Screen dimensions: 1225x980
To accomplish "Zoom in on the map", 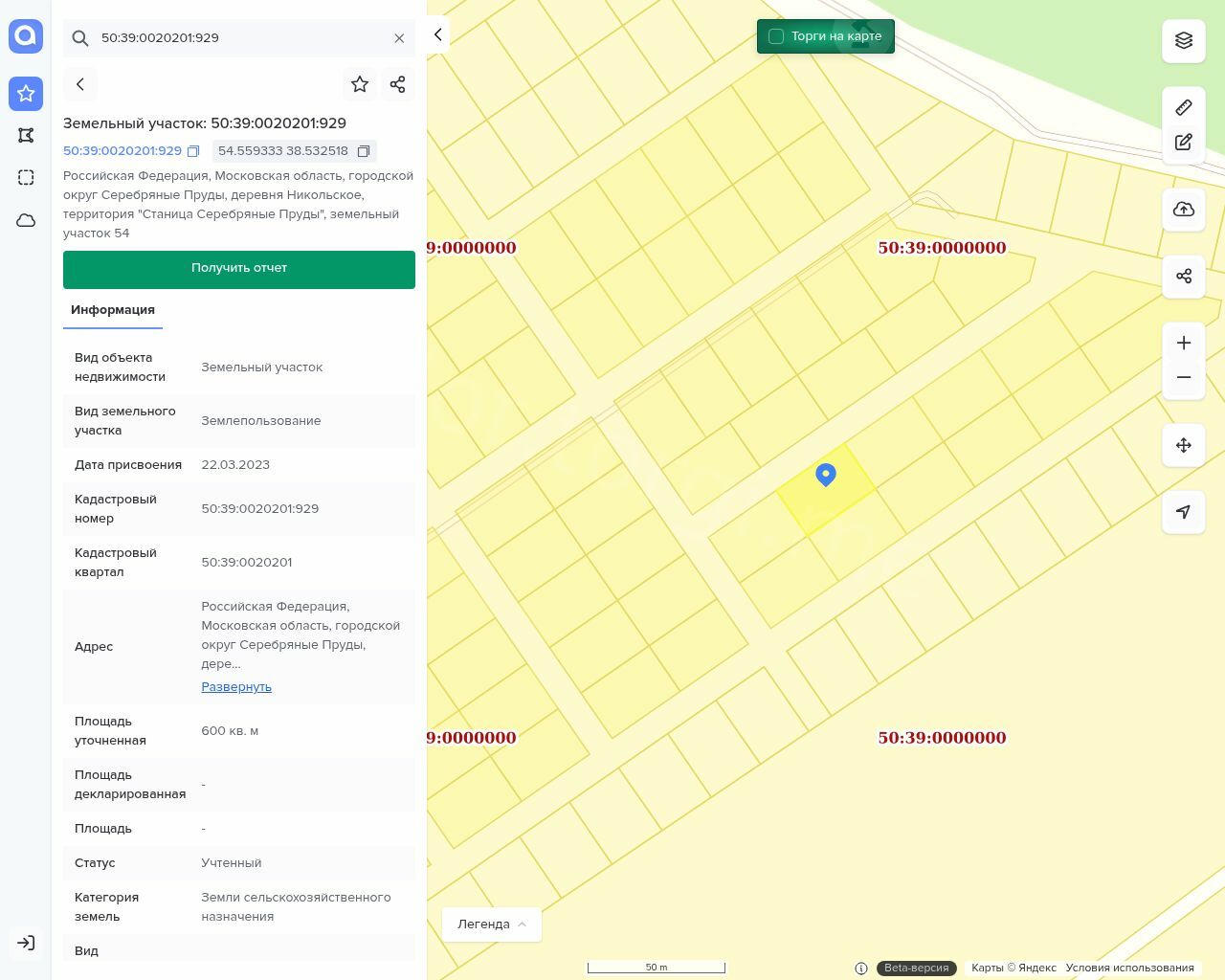I will point(1184,344).
